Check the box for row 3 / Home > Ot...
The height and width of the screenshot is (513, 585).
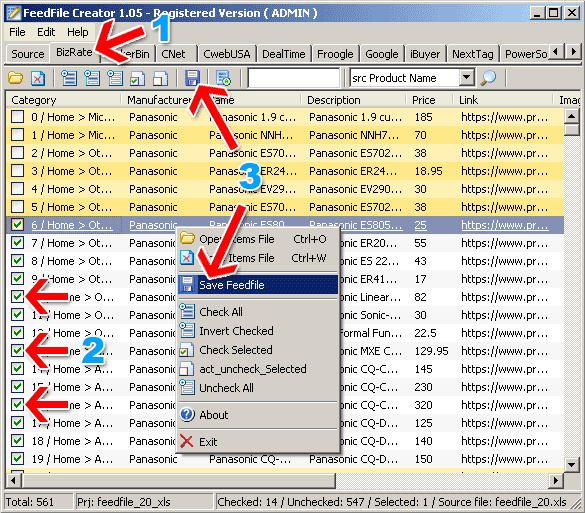(x=17, y=171)
